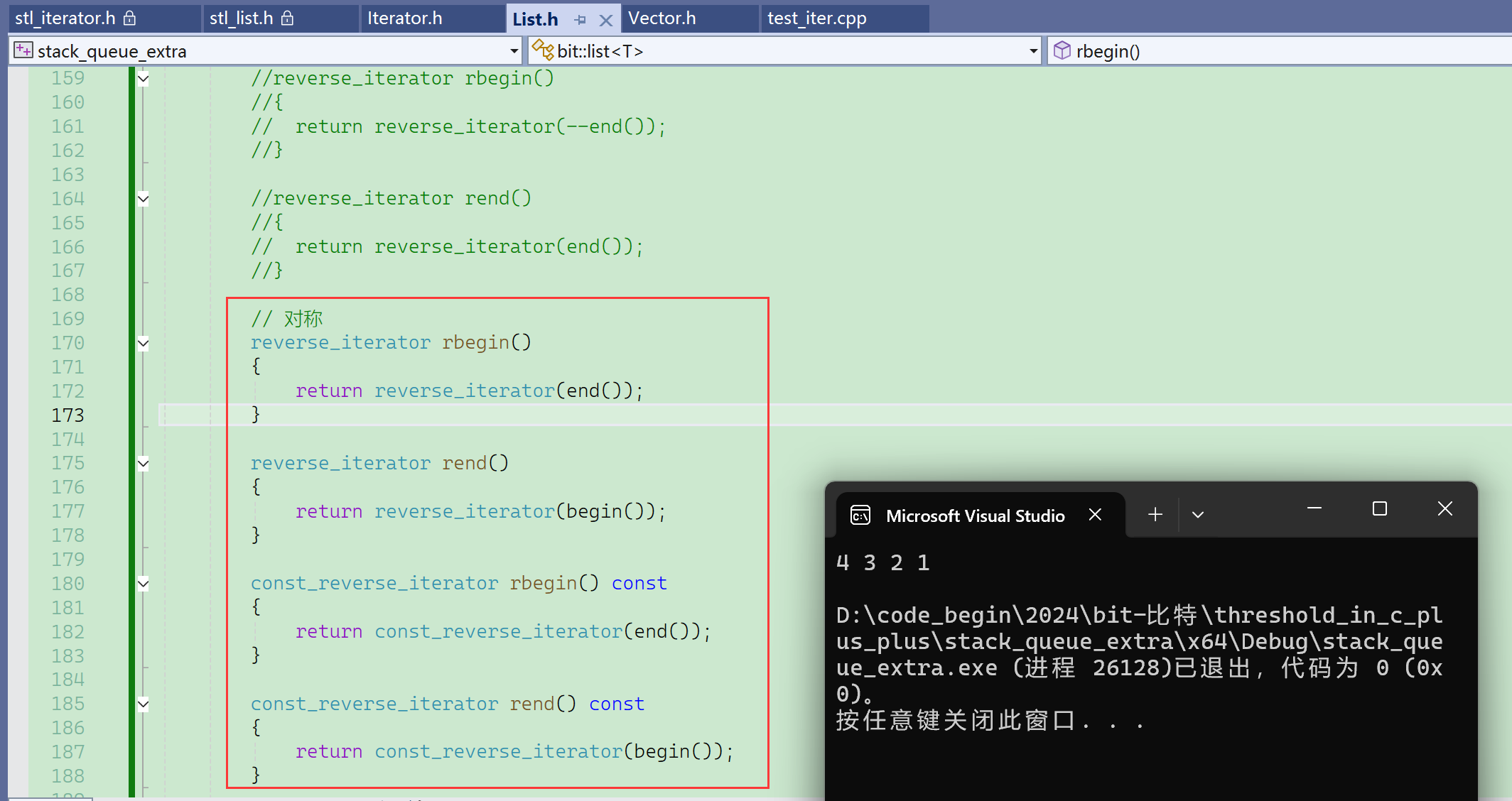Click the bit::list<T> class icon
This screenshot has width=1512, height=801.
coord(543,50)
